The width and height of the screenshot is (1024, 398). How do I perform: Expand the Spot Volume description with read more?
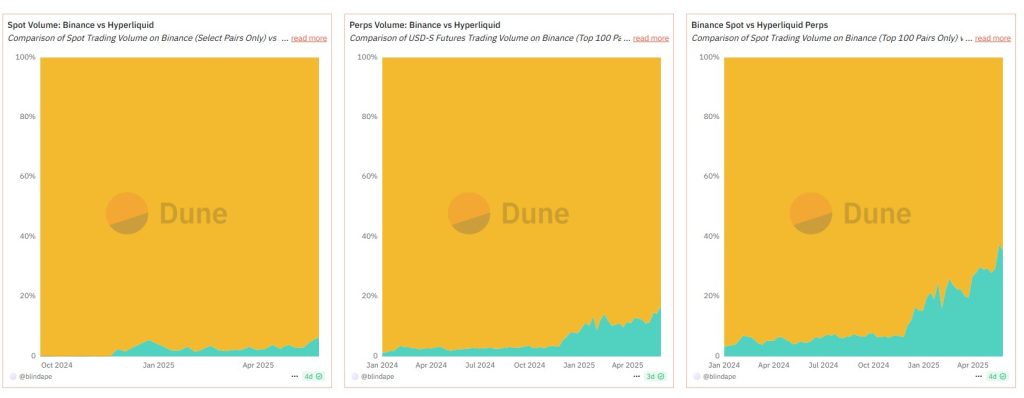[309, 38]
